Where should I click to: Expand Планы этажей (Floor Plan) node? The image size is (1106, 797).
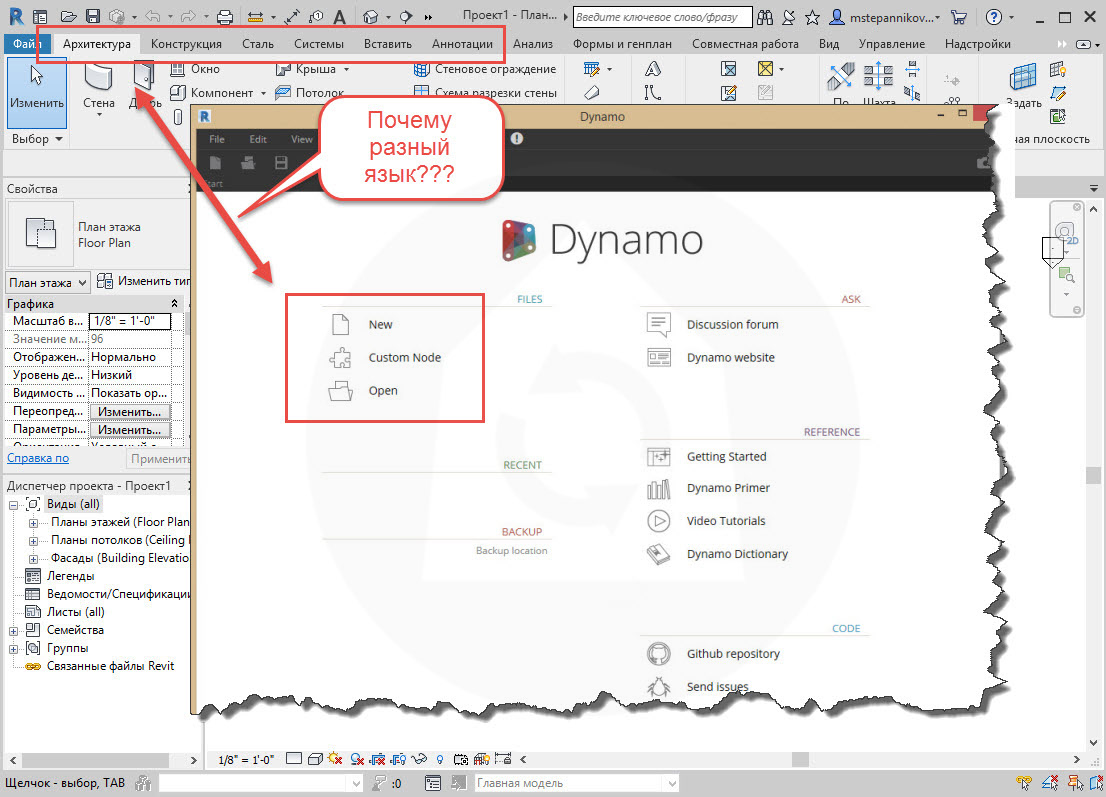click(33, 523)
